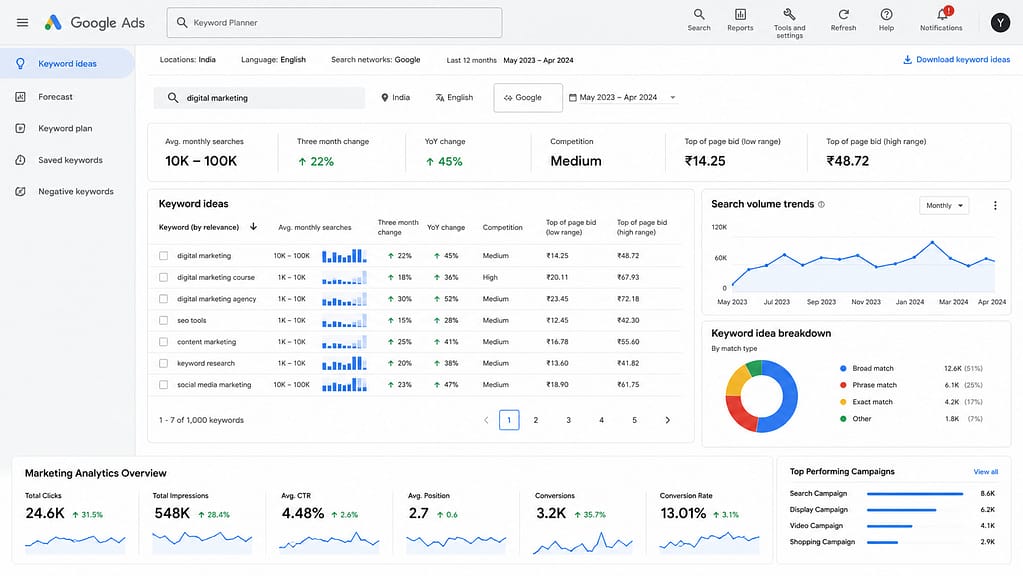Tick the checkbox for keyword research
1023x576 pixels.
[164, 363]
